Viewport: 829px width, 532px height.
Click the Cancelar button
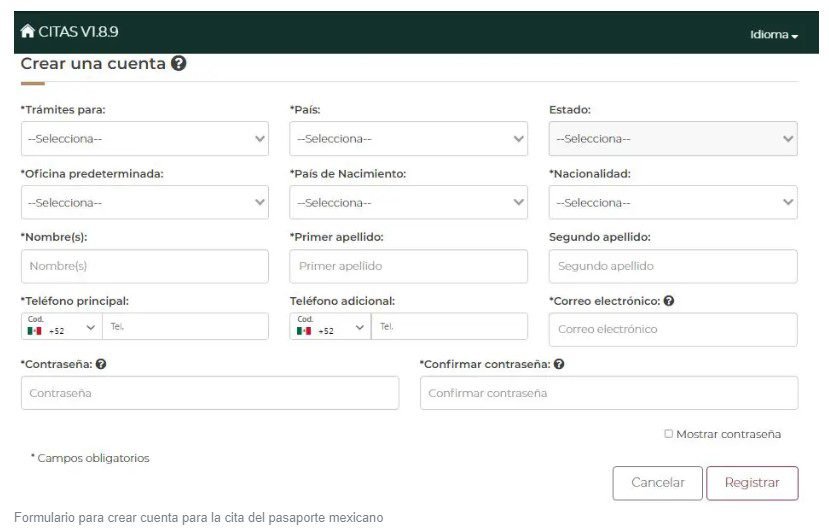pos(658,483)
